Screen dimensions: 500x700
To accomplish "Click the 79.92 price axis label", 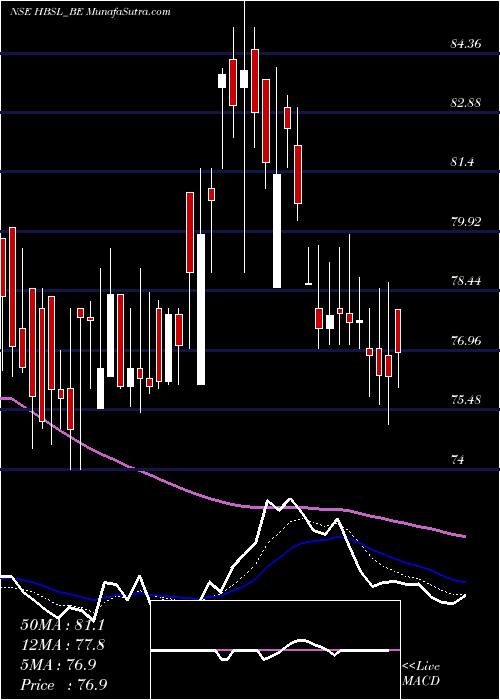I will tap(465, 221).
